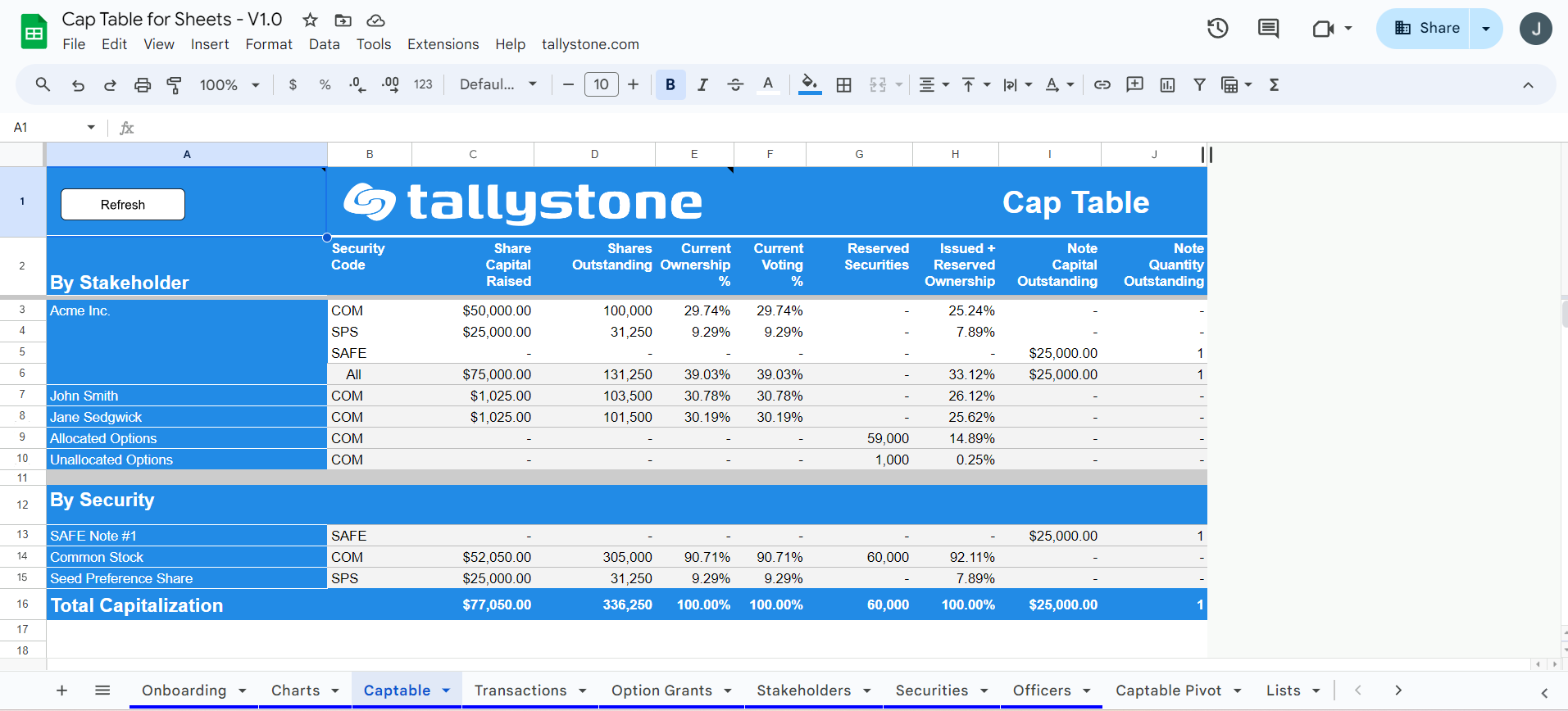The image size is (1568, 711).
Task: Format as percent
Action: click(325, 84)
